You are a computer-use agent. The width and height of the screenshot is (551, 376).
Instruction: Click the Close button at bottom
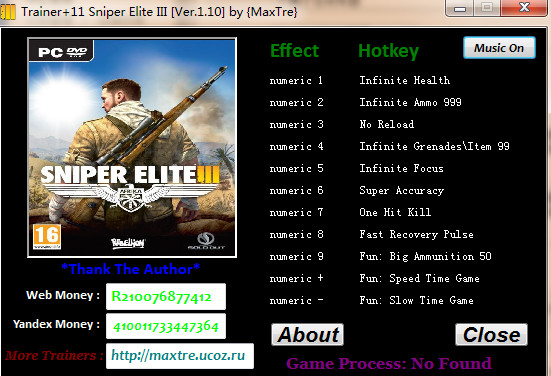coord(491,335)
